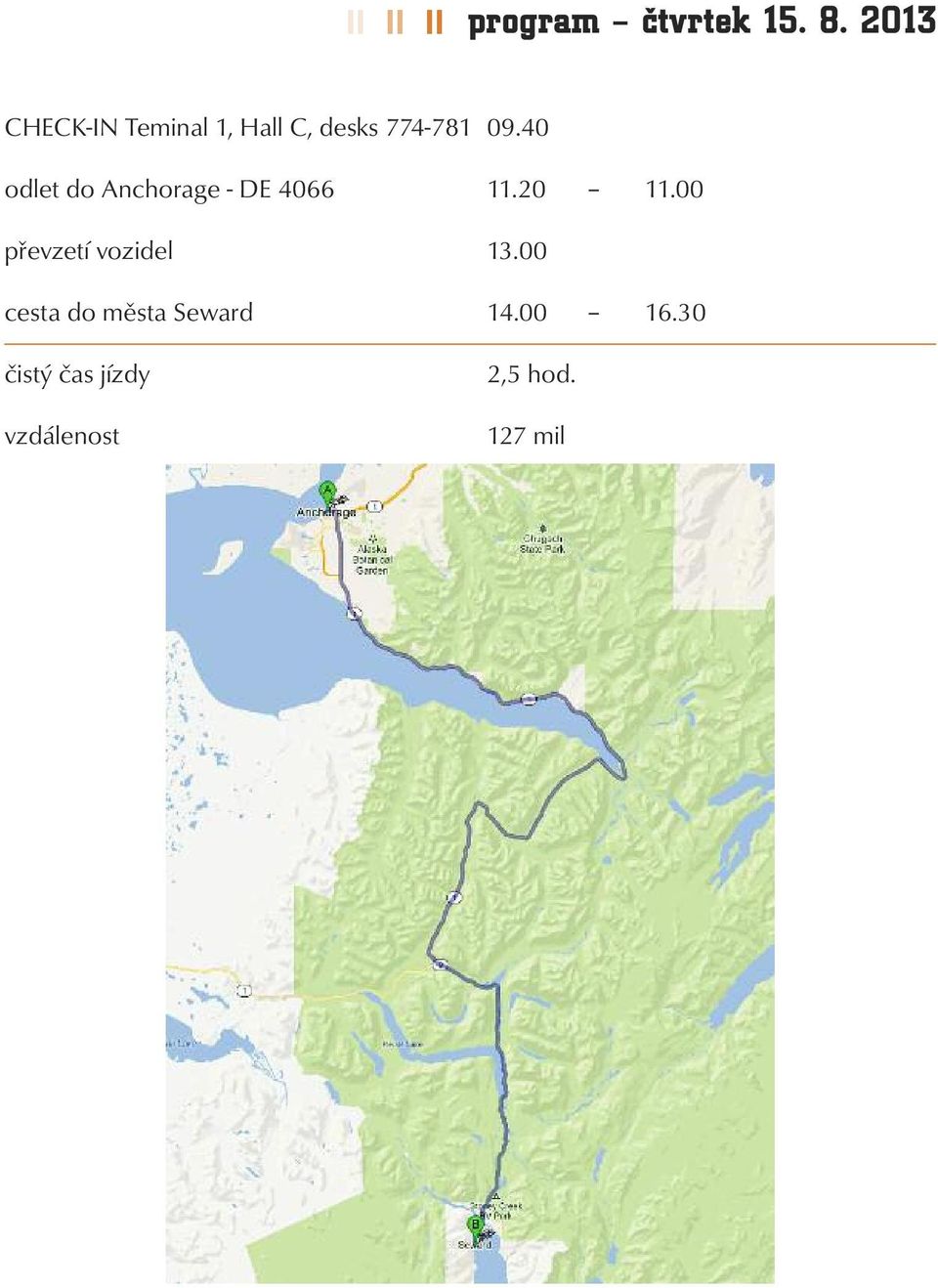This screenshot has width=938, height=1288.
Task: Click the převzetí vozidel entry
Action: coord(89,251)
